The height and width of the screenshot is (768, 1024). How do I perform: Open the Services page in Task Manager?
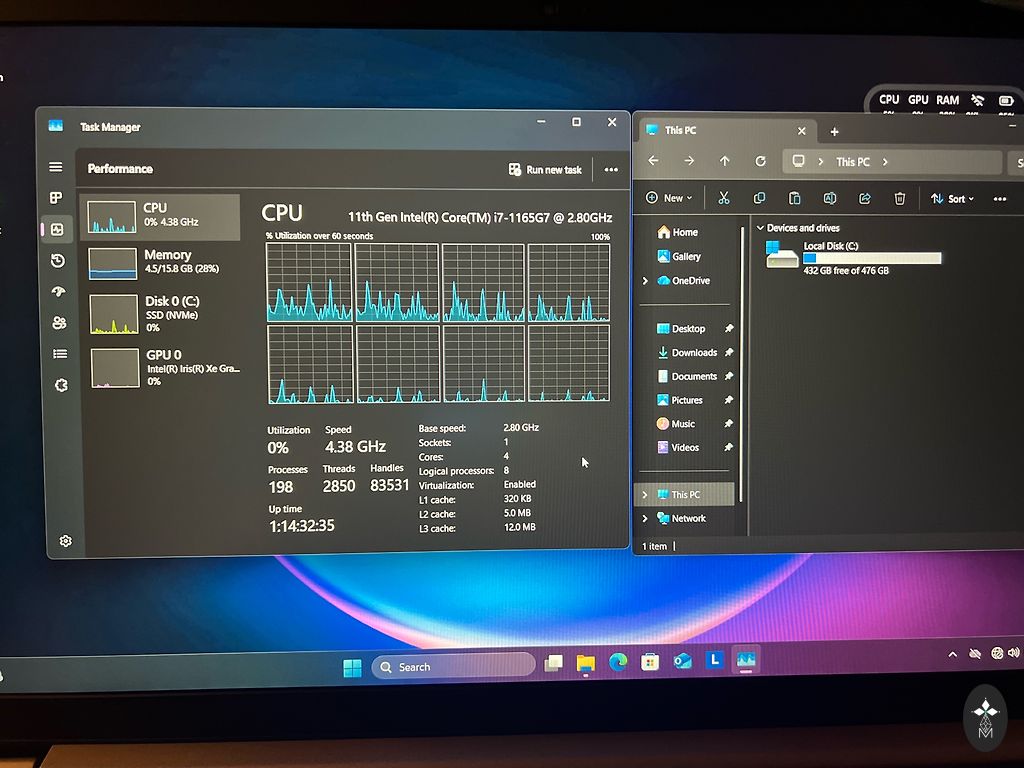pos(60,385)
